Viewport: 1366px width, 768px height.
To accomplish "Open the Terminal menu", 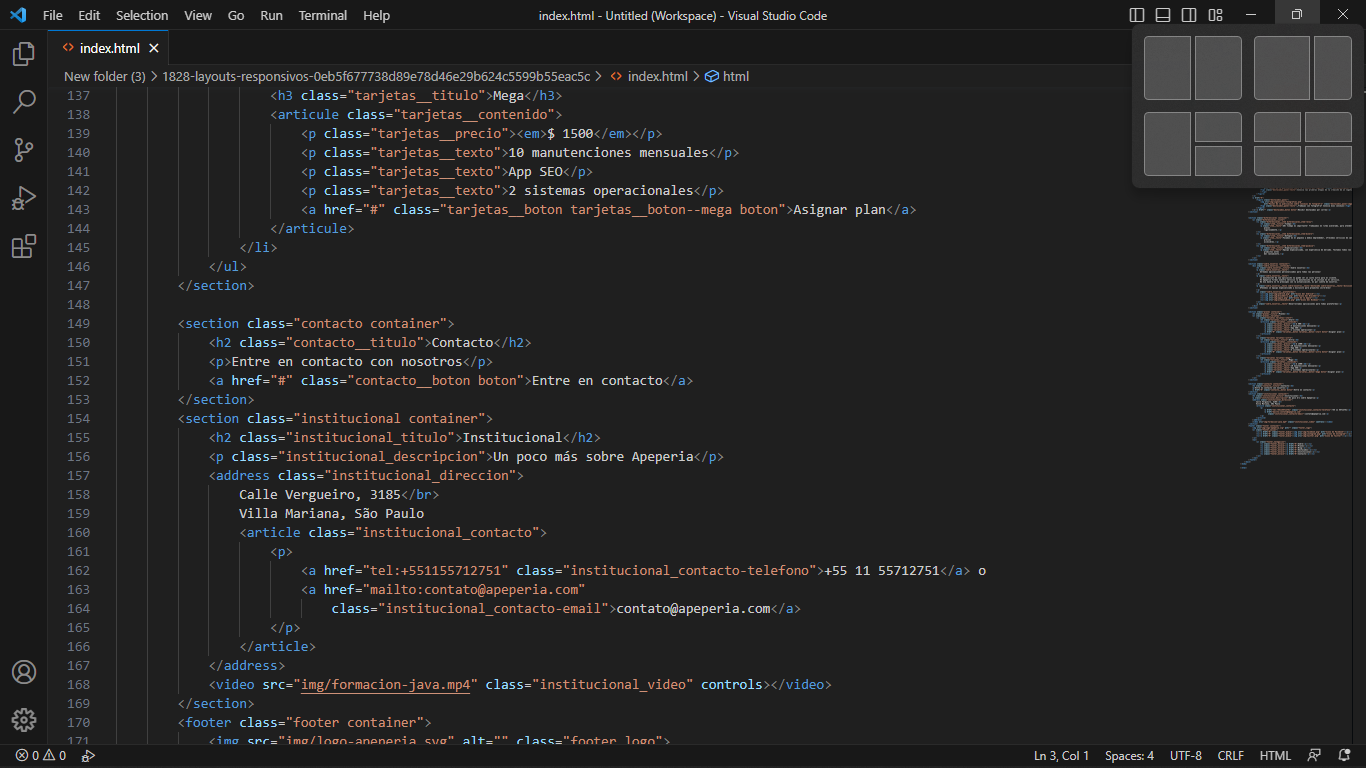I will pyautogui.click(x=323, y=15).
